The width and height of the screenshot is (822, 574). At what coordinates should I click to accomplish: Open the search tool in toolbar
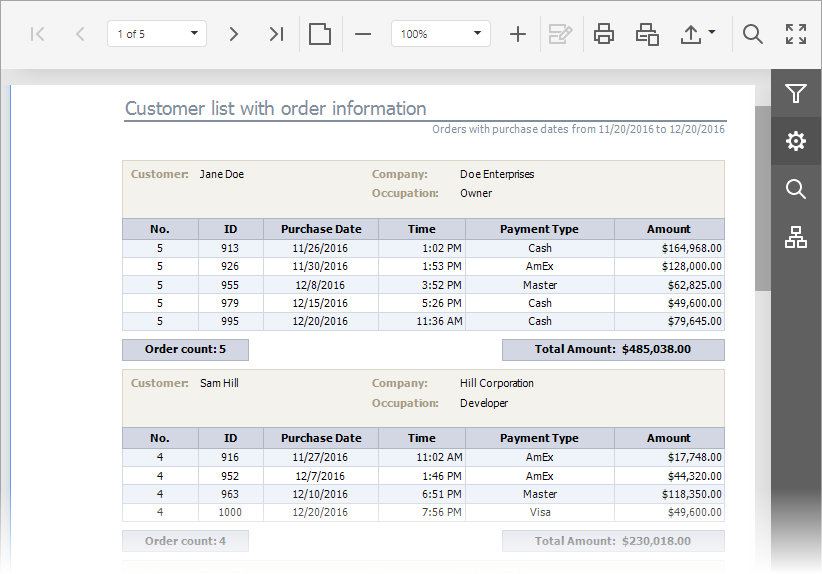pyautogui.click(x=753, y=34)
